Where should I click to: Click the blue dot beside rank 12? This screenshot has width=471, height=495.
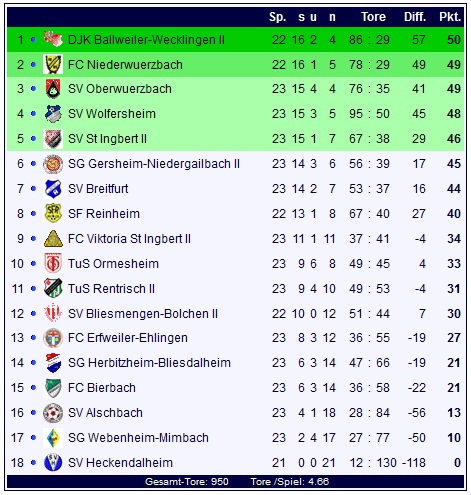click(33, 313)
